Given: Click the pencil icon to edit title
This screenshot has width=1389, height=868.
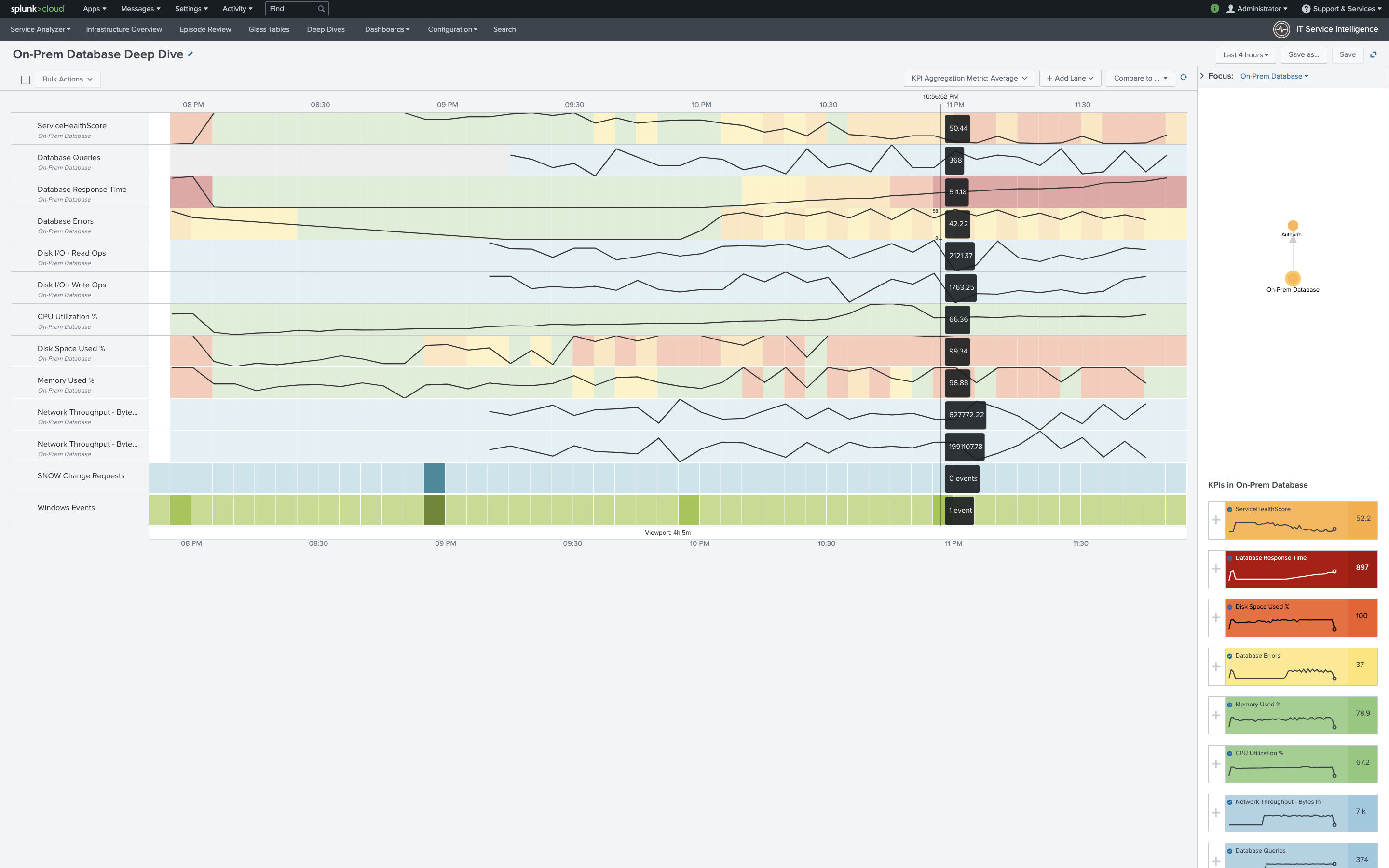Looking at the screenshot, I should [191, 54].
